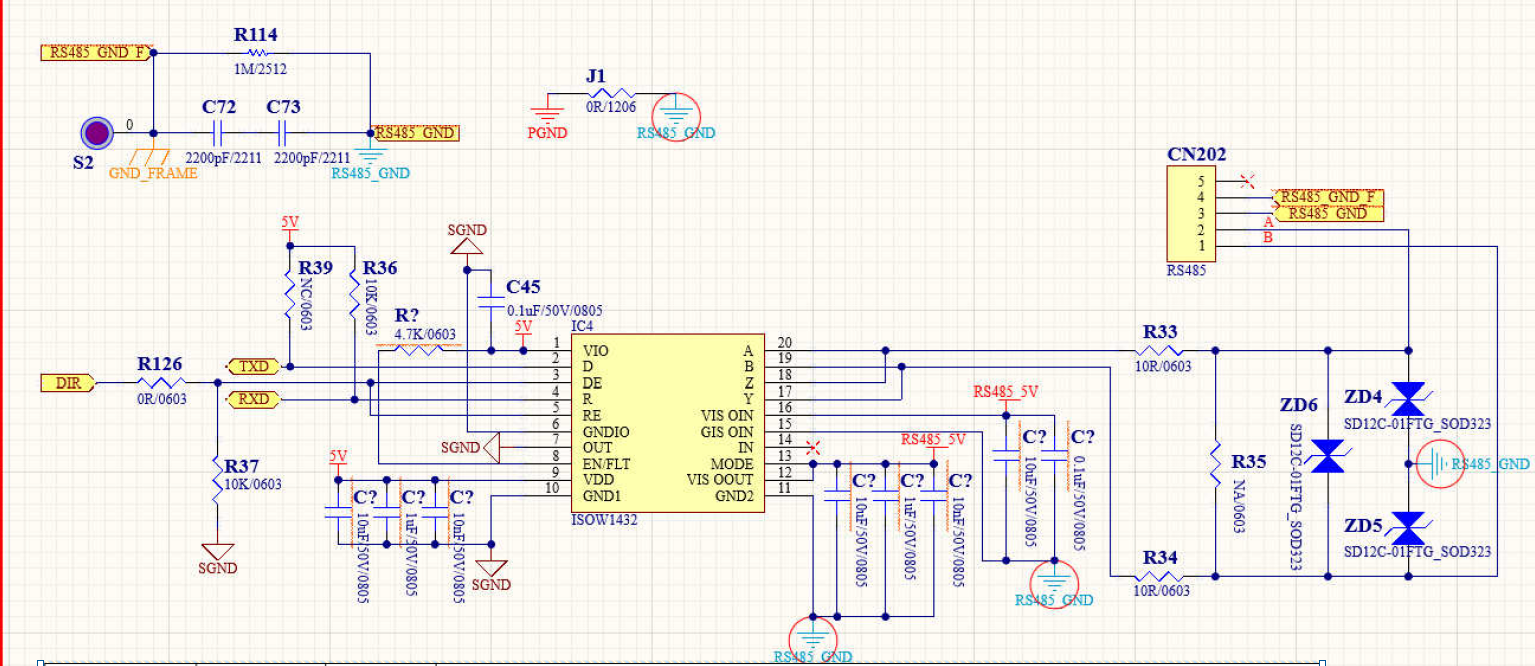Select the RS485_GND_F port at top left

point(97,52)
